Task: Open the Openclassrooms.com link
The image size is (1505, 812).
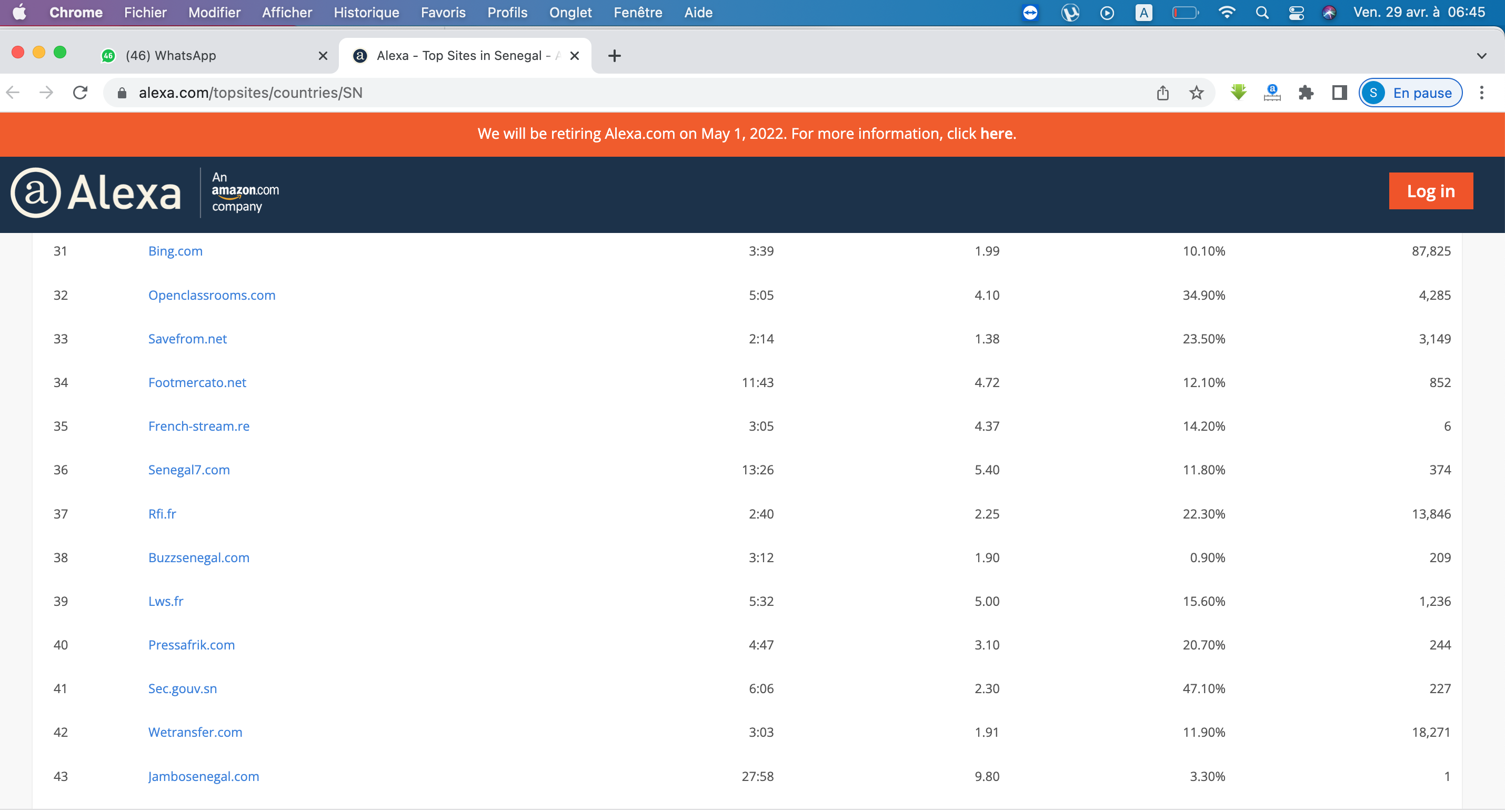Action: click(212, 295)
